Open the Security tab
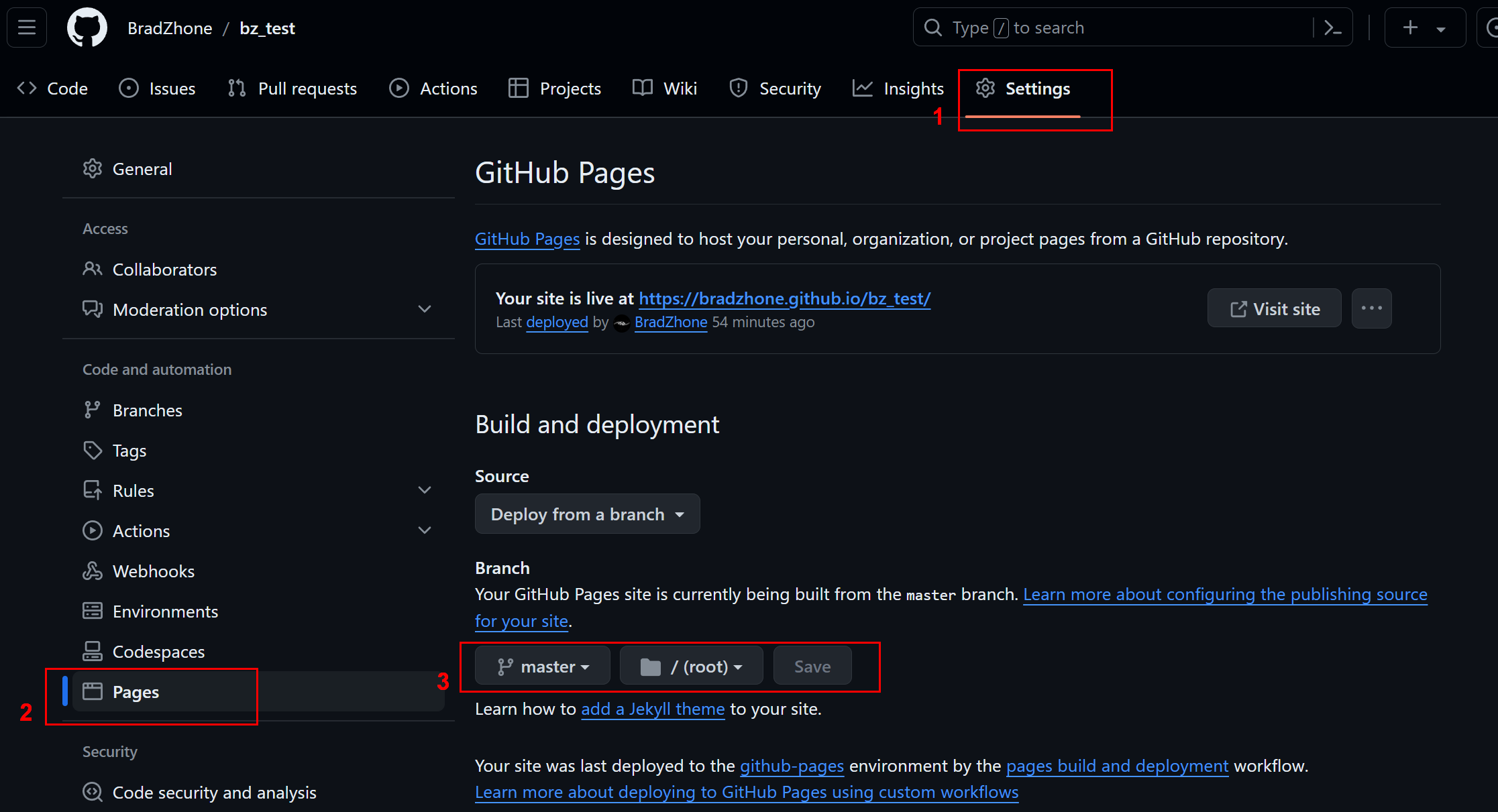 [x=775, y=89]
